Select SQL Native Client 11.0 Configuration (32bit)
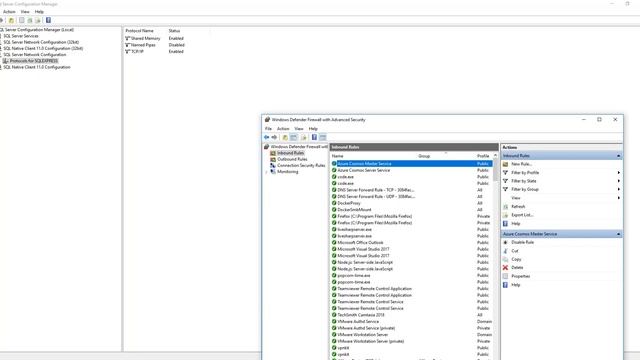This screenshot has width=640, height=360. pos(43,48)
